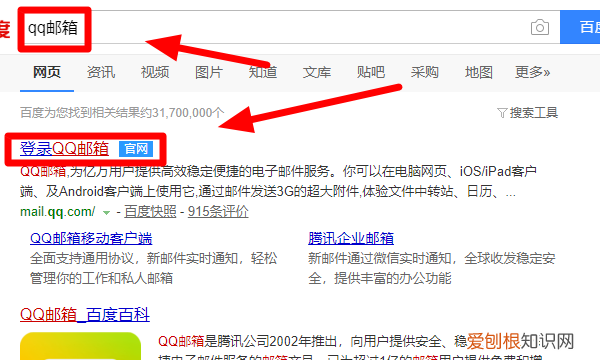
Task: Switch to the 文库 tab
Action: click(x=317, y=72)
